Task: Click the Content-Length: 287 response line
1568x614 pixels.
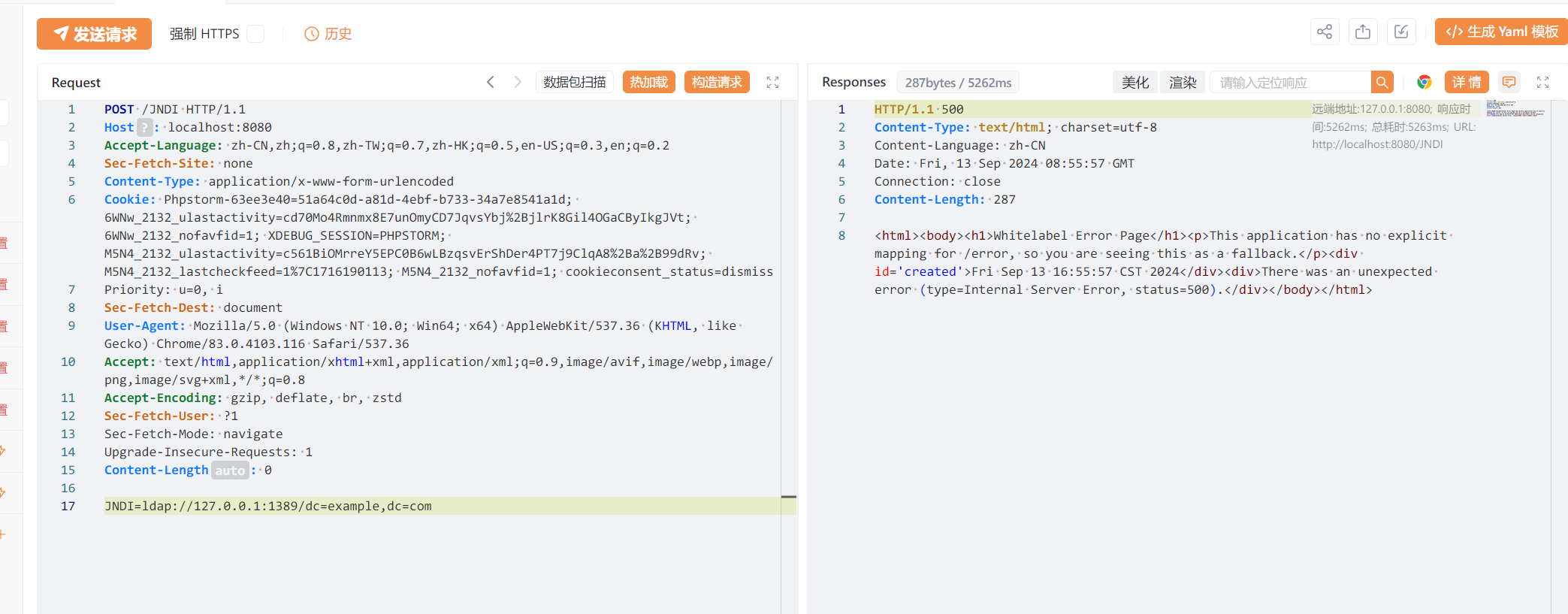Action: click(x=945, y=199)
